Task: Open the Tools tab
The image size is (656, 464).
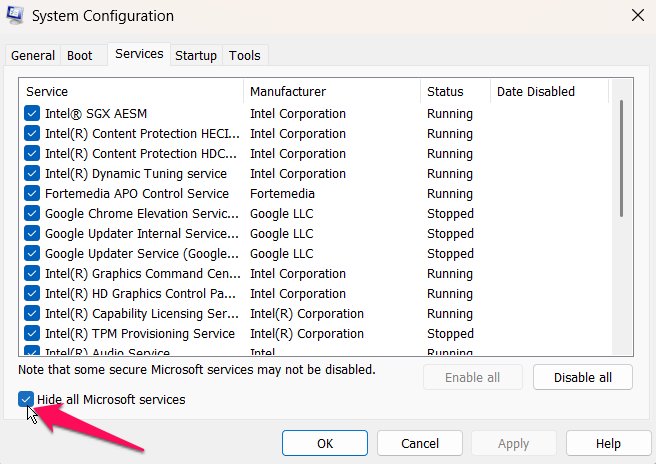Action: [x=244, y=56]
